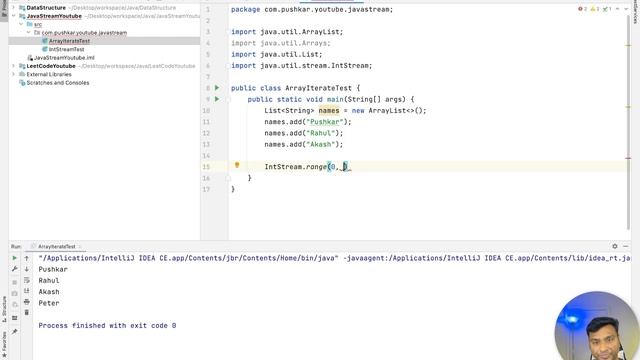The image size is (640, 360).
Task: Click the 'names' variable on line 10
Action: [x=329, y=111]
